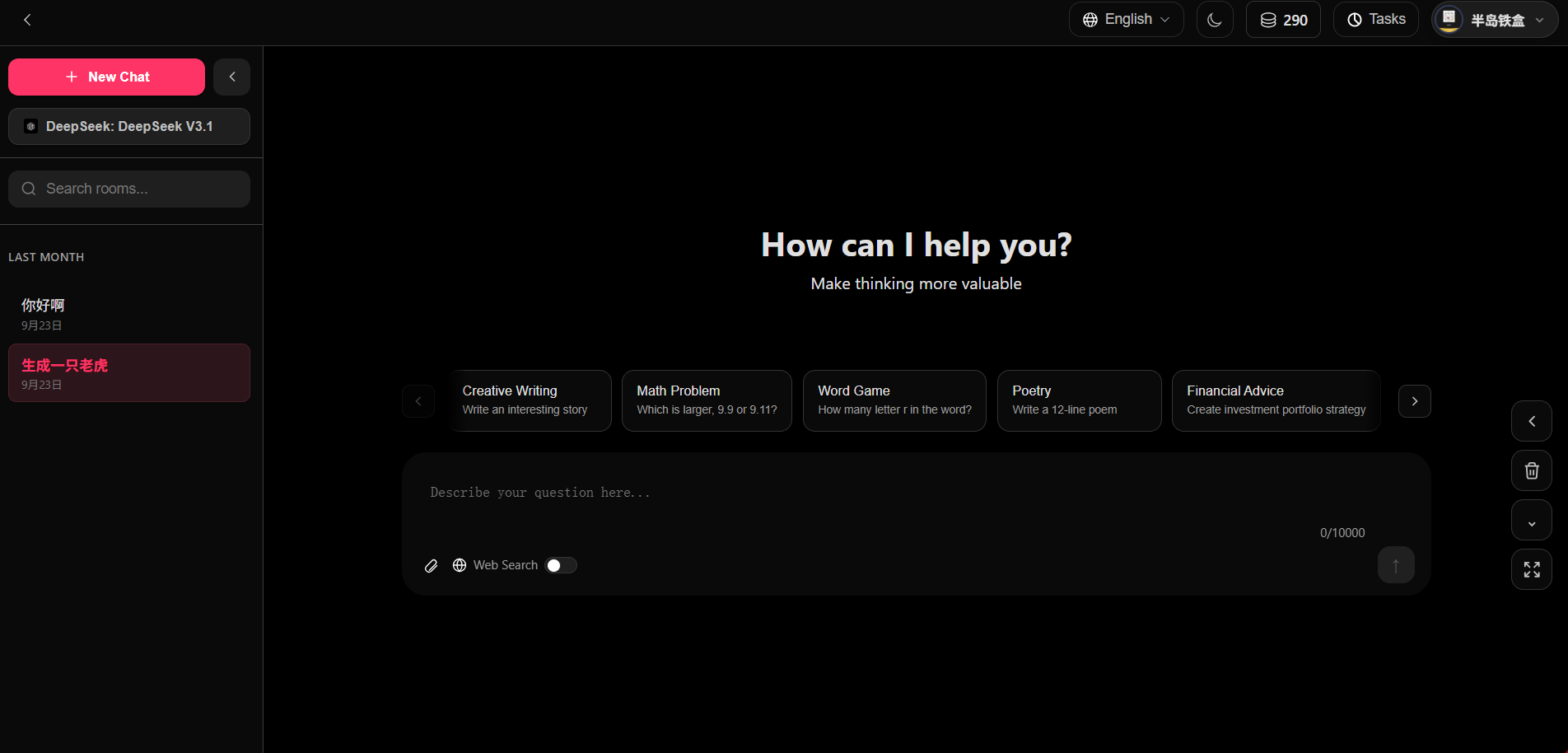Expand the down chevron on right panel
1568x753 pixels.
pos(1531,521)
